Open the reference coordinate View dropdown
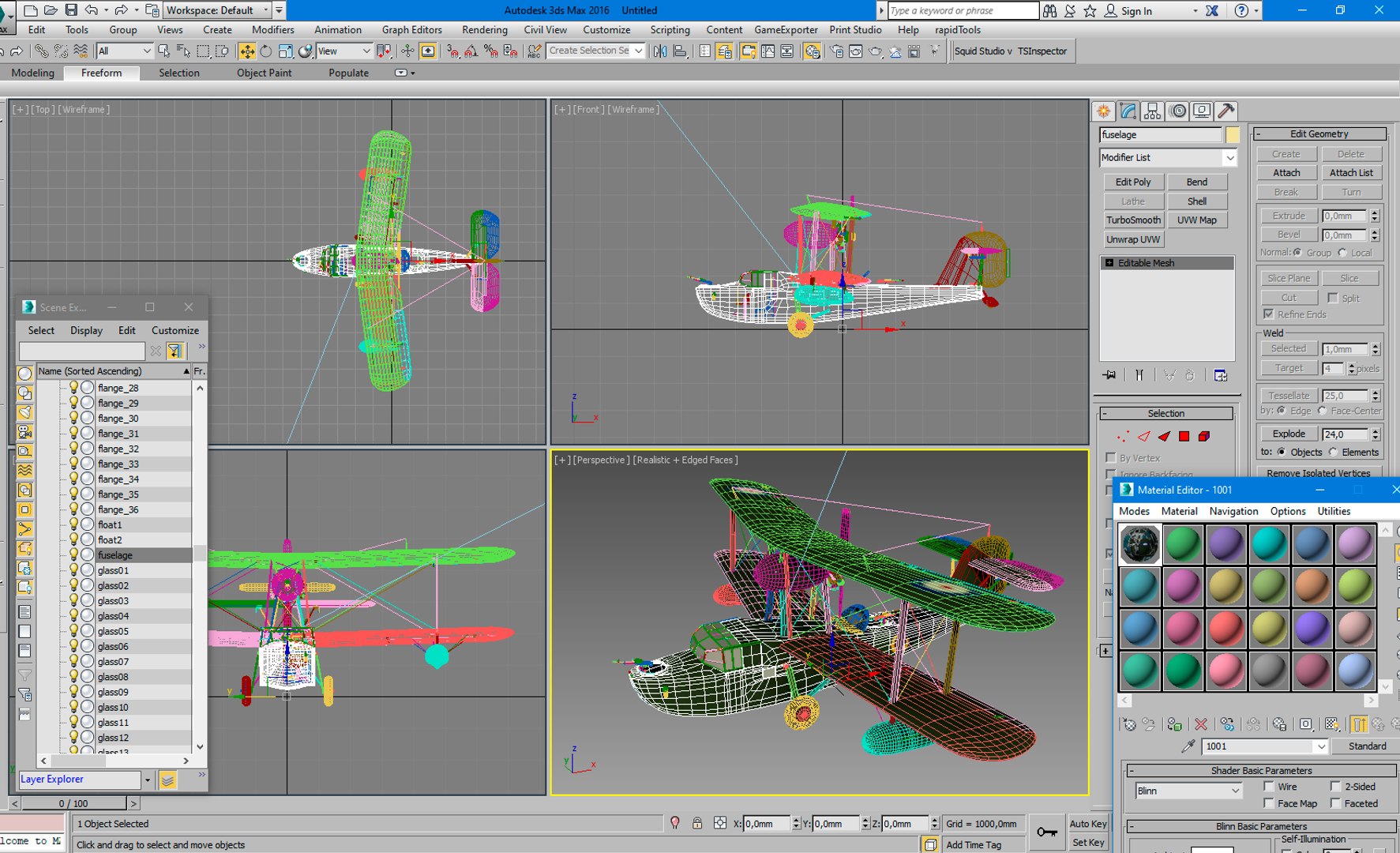This screenshot has height=853, width=1400. tap(344, 51)
